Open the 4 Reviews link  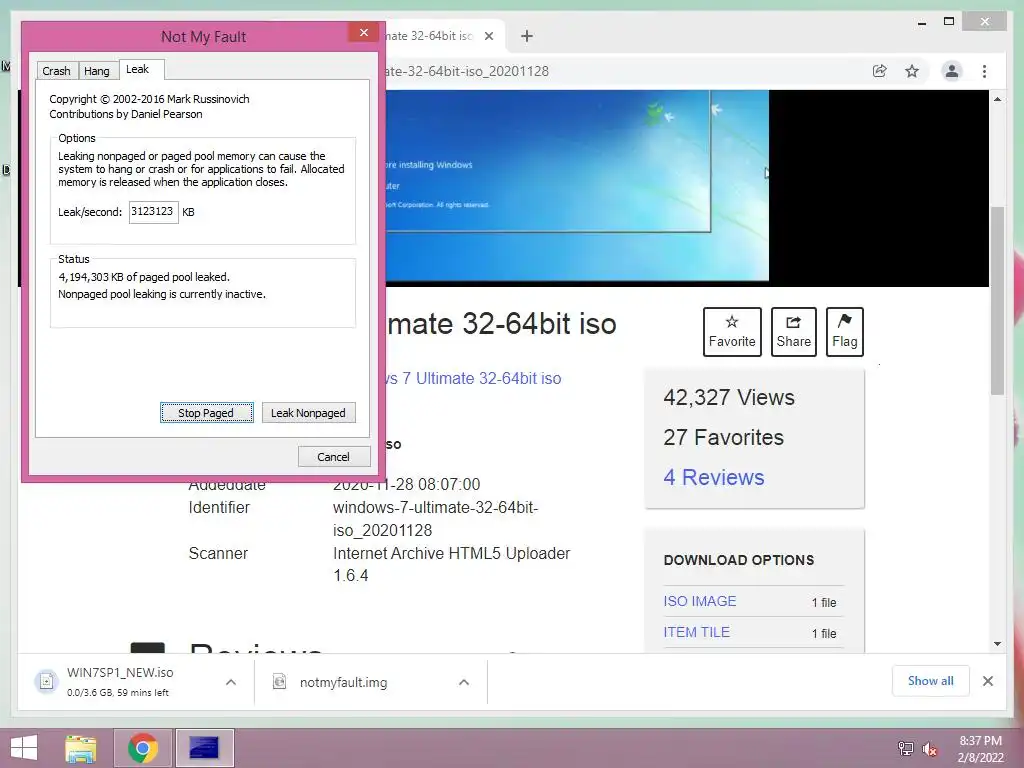(714, 477)
